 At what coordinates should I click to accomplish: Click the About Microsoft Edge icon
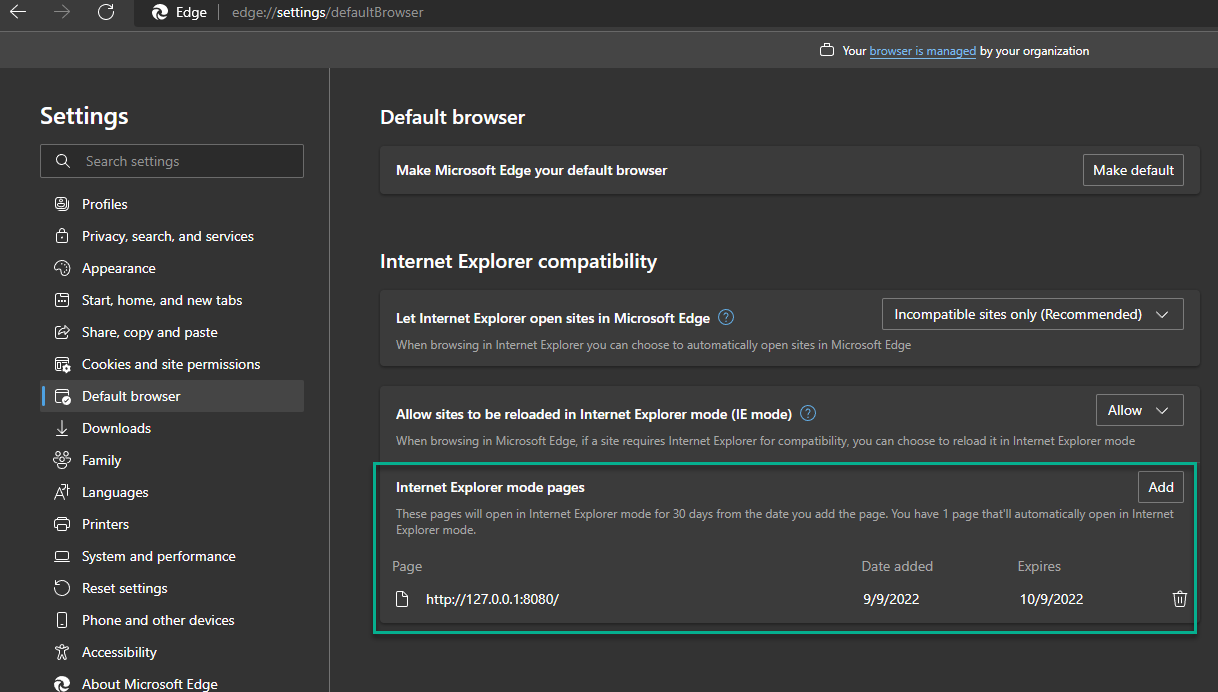[x=62, y=684]
